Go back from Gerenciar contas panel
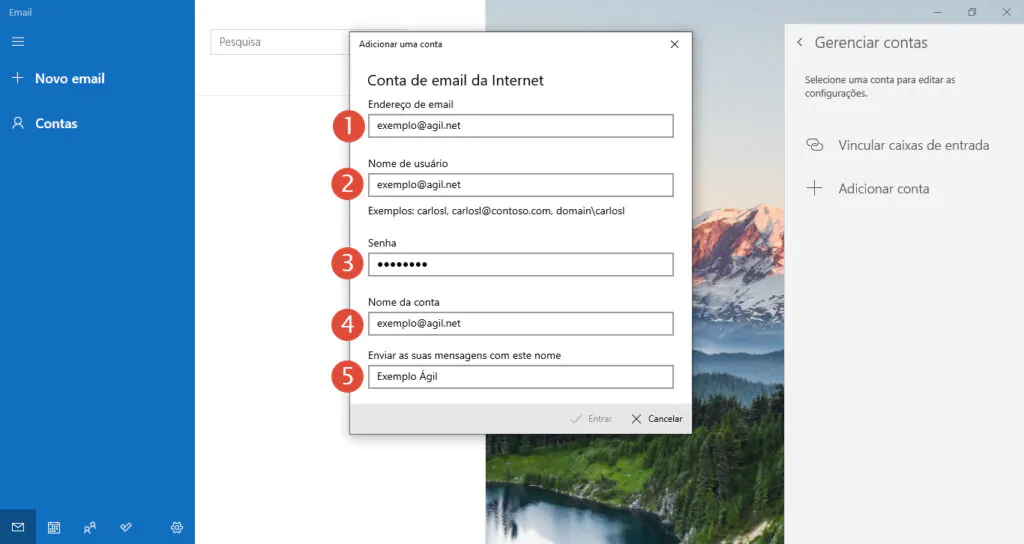The image size is (1024, 544). (799, 42)
